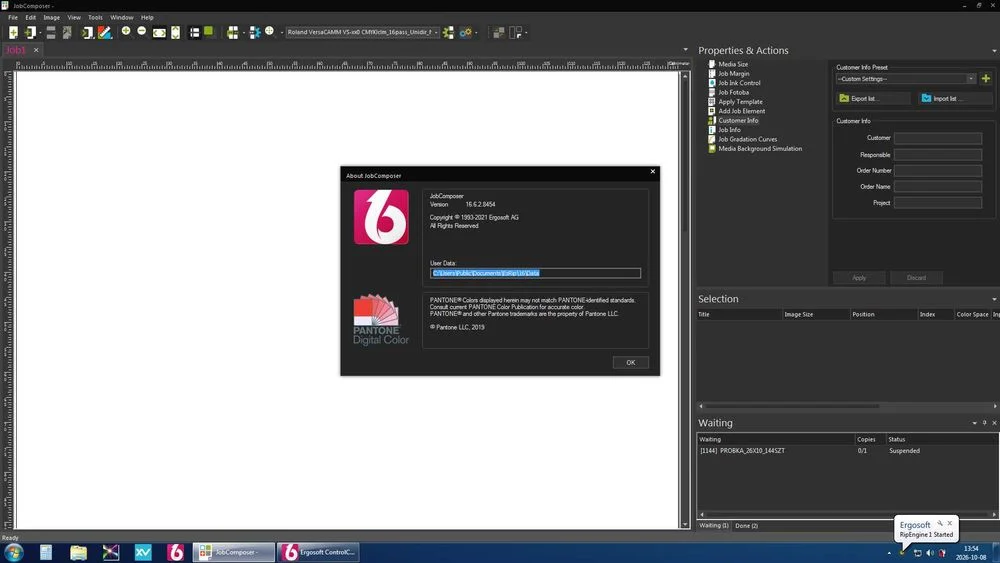Open the Edit menu
This screenshot has height=563, width=1000.
coord(31,17)
